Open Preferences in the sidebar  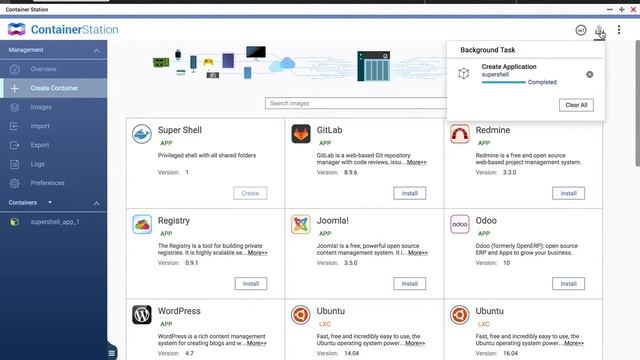pyautogui.click(x=53, y=183)
